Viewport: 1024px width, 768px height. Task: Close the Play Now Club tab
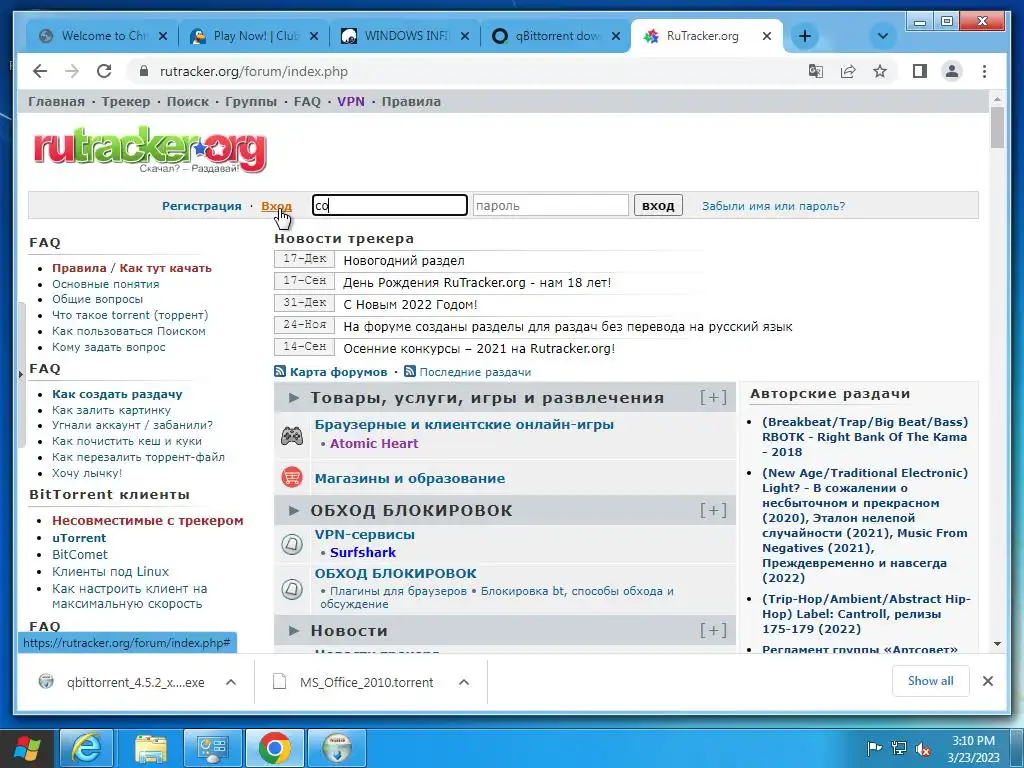313,37
